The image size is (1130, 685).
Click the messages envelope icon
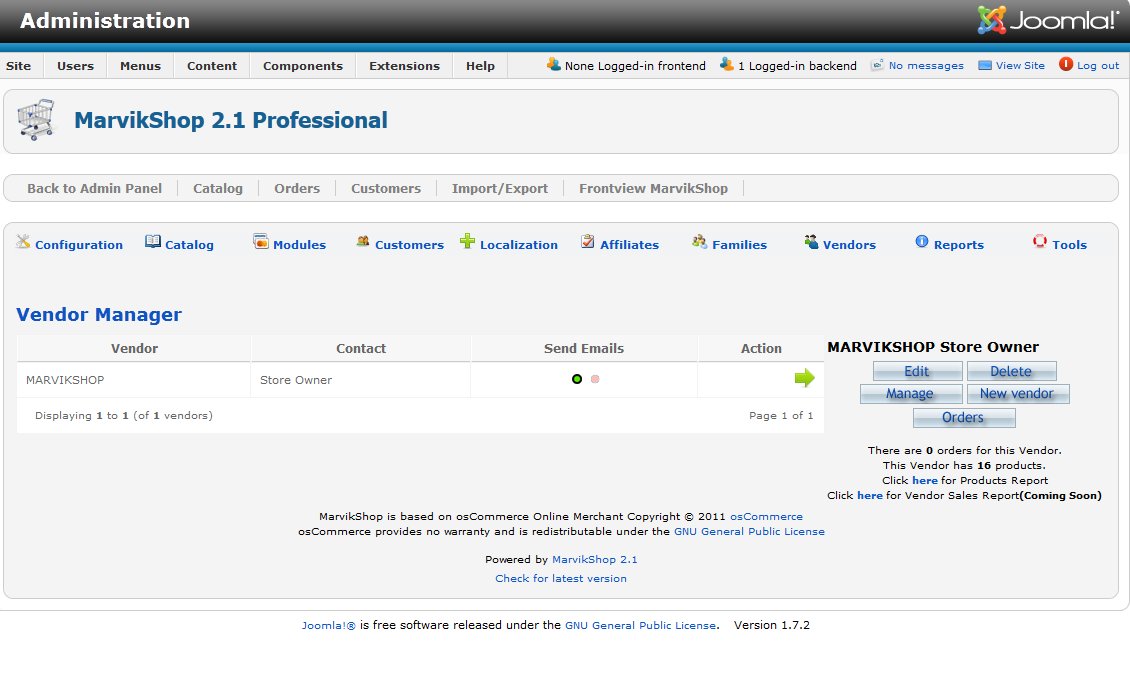pos(877,65)
